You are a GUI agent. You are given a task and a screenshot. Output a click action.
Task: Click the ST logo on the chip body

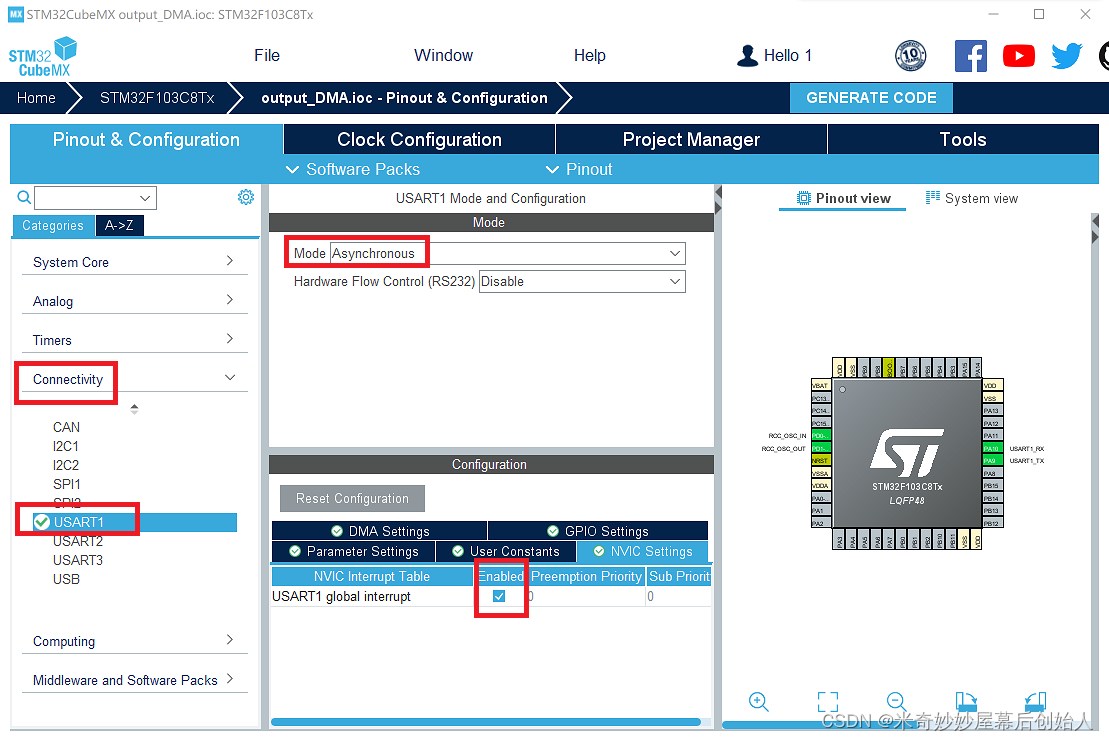click(907, 452)
